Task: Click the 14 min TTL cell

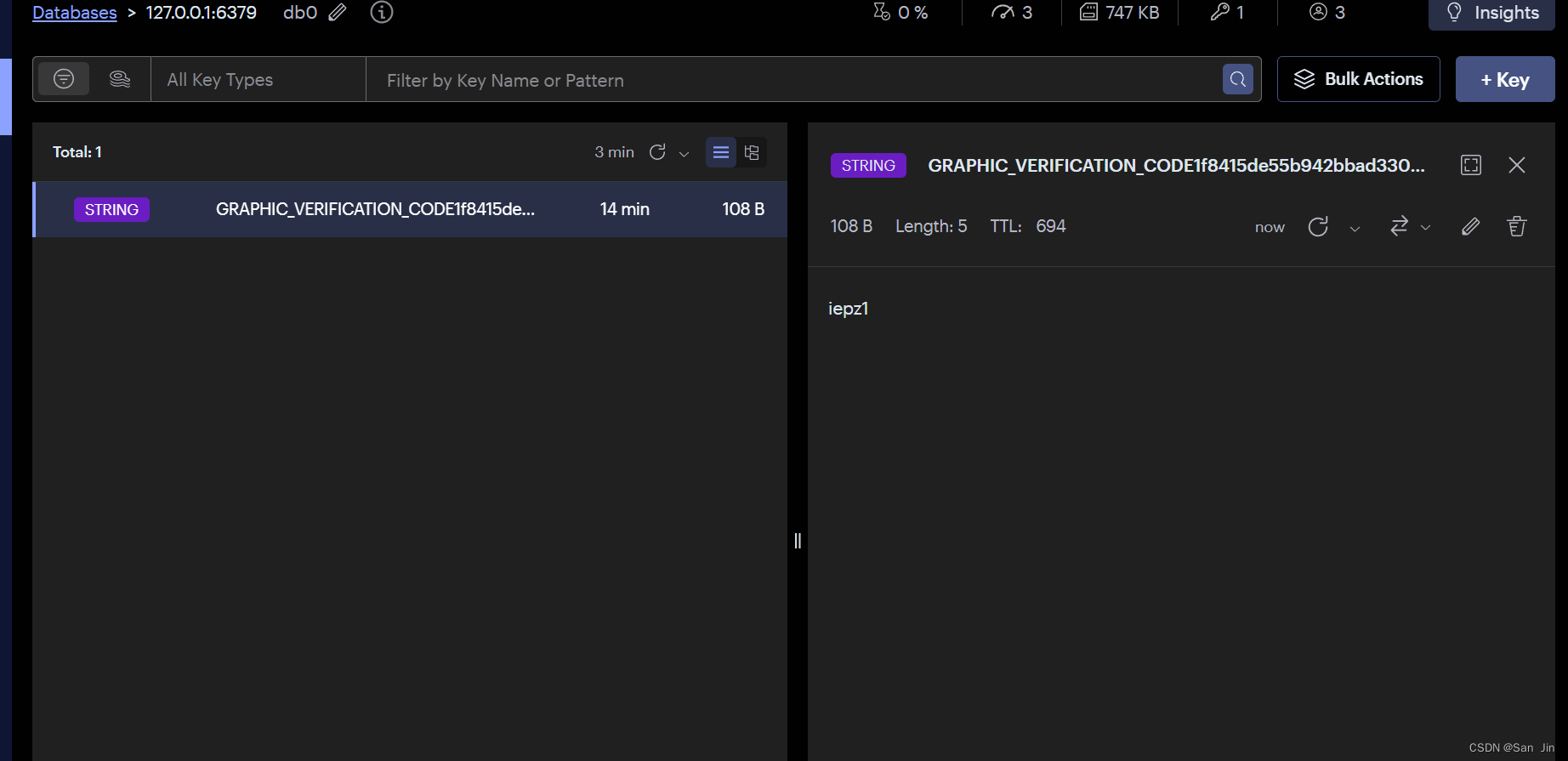Action: (624, 209)
